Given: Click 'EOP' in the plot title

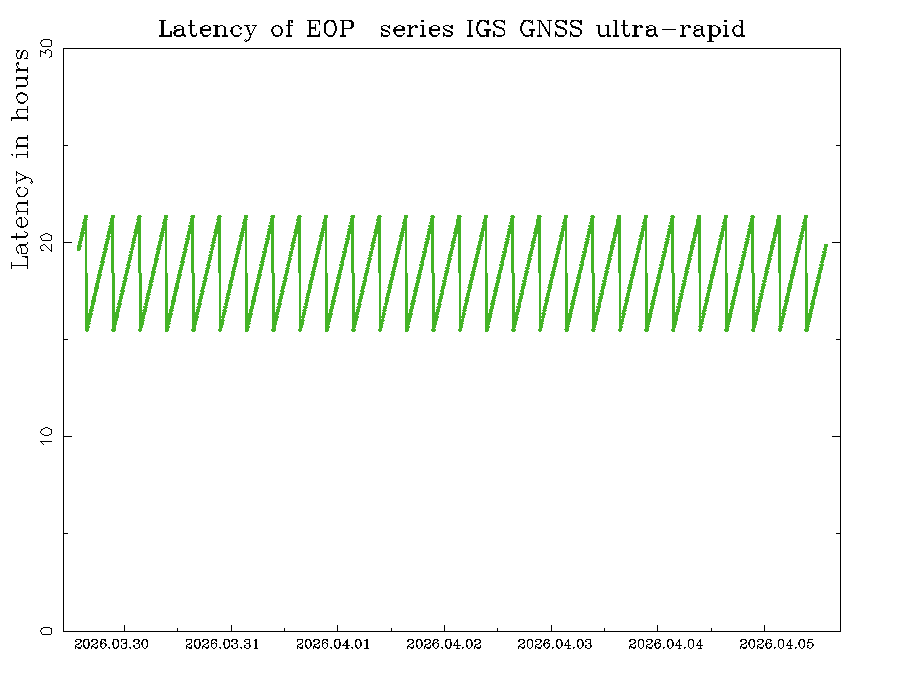Looking at the screenshot, I should click(x=331, y=29).
